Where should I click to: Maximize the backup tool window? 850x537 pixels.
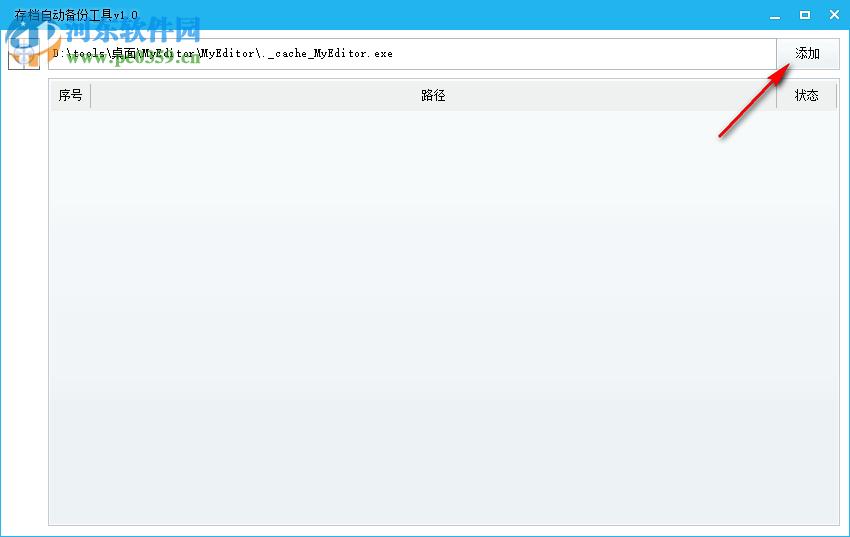(805, 15)
